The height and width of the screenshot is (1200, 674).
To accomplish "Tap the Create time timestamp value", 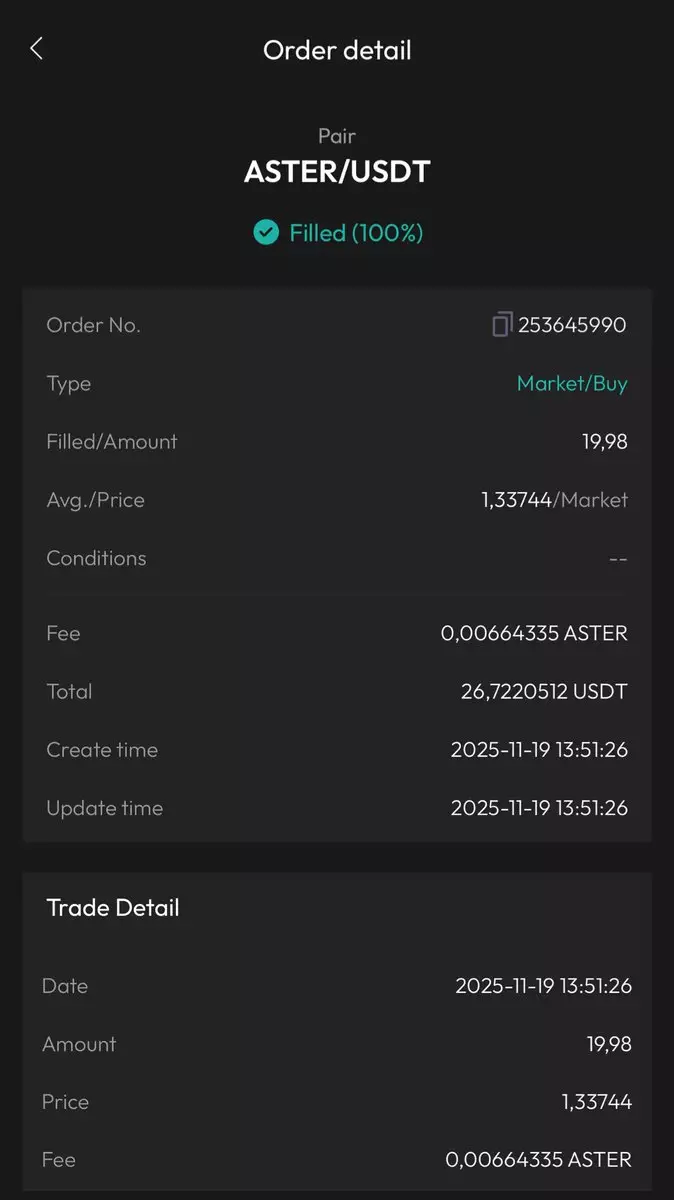I will (539, 750).
